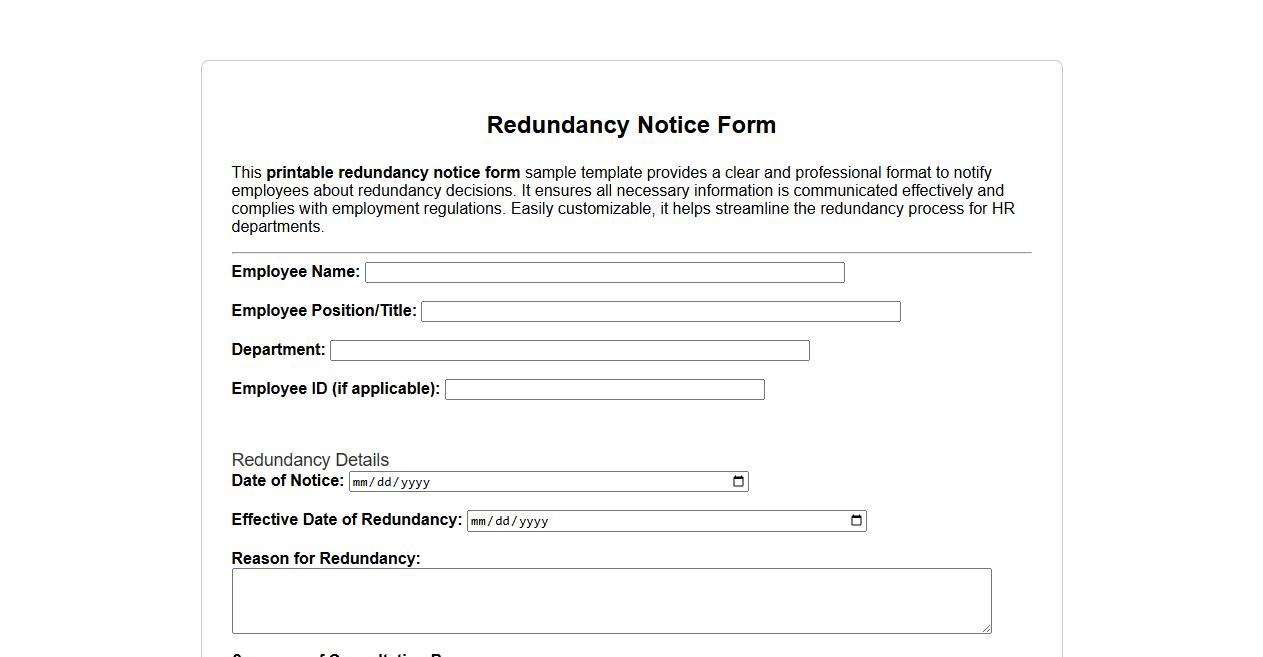Viewport: 1263px width, 657px height.
Task: Click the Employee ID input field
Action: [x=604, y=389]
